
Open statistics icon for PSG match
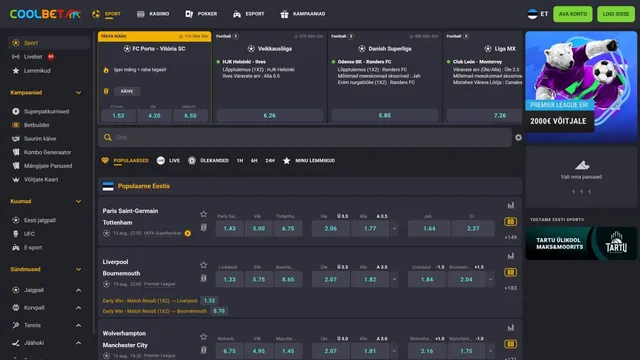(511, 205)
